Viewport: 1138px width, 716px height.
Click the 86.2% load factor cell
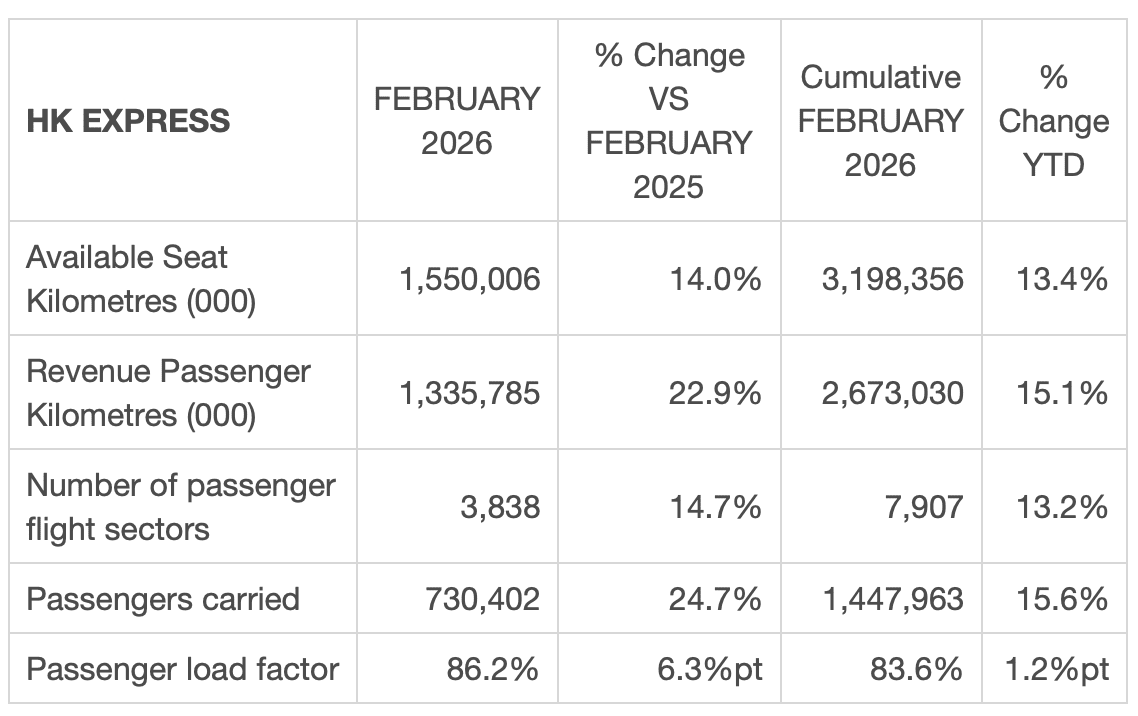(492, 669)
